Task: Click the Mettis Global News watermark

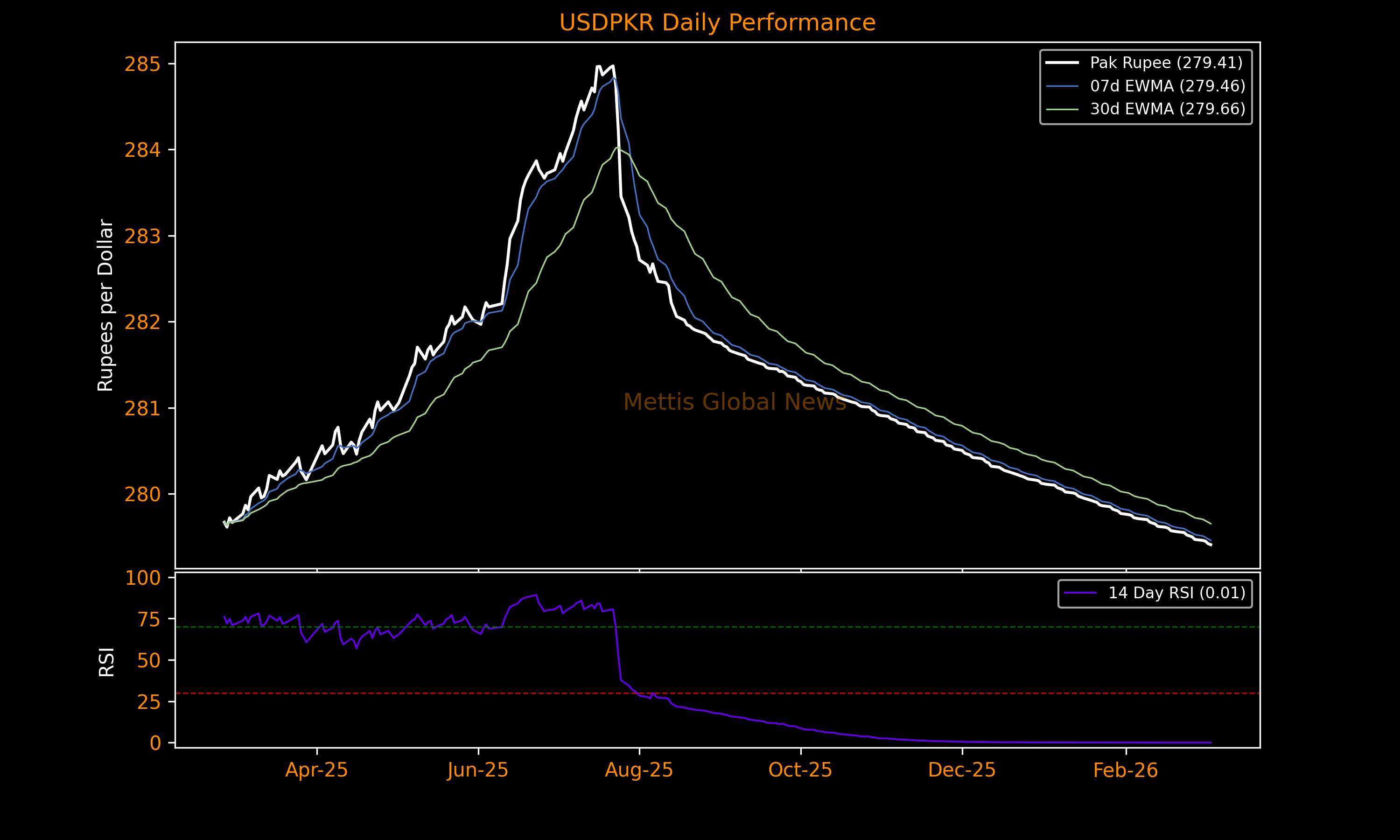Action: (x=735, y=402)
